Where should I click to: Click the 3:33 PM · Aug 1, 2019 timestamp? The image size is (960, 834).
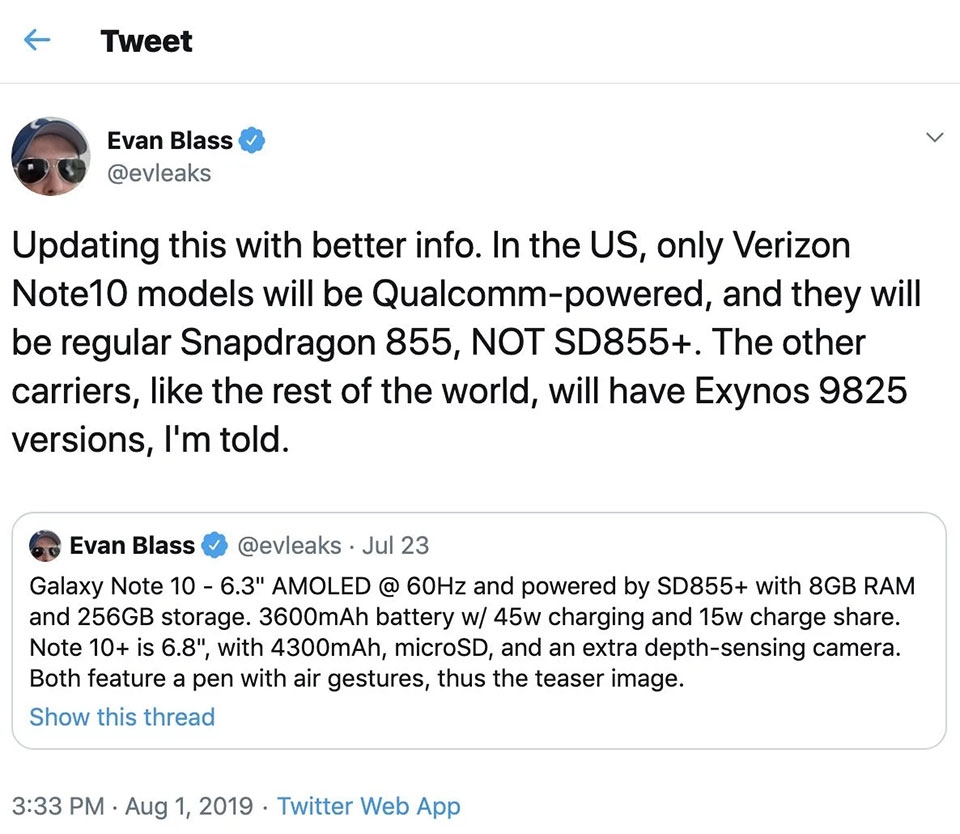tap(132, 806)
